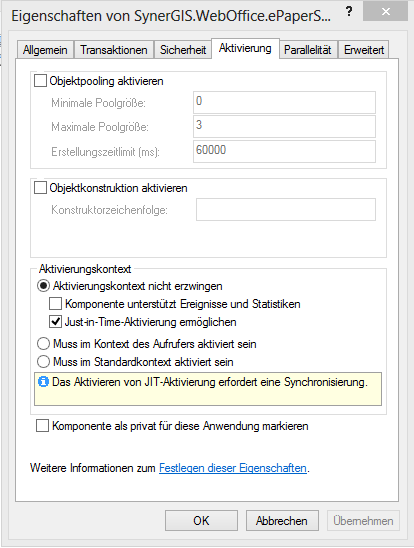This screenshot has height=548, width=414.
Task: Tick Komponente unterstützt Ereignisse und Statistiken
Action: click(x=56, y=304)
